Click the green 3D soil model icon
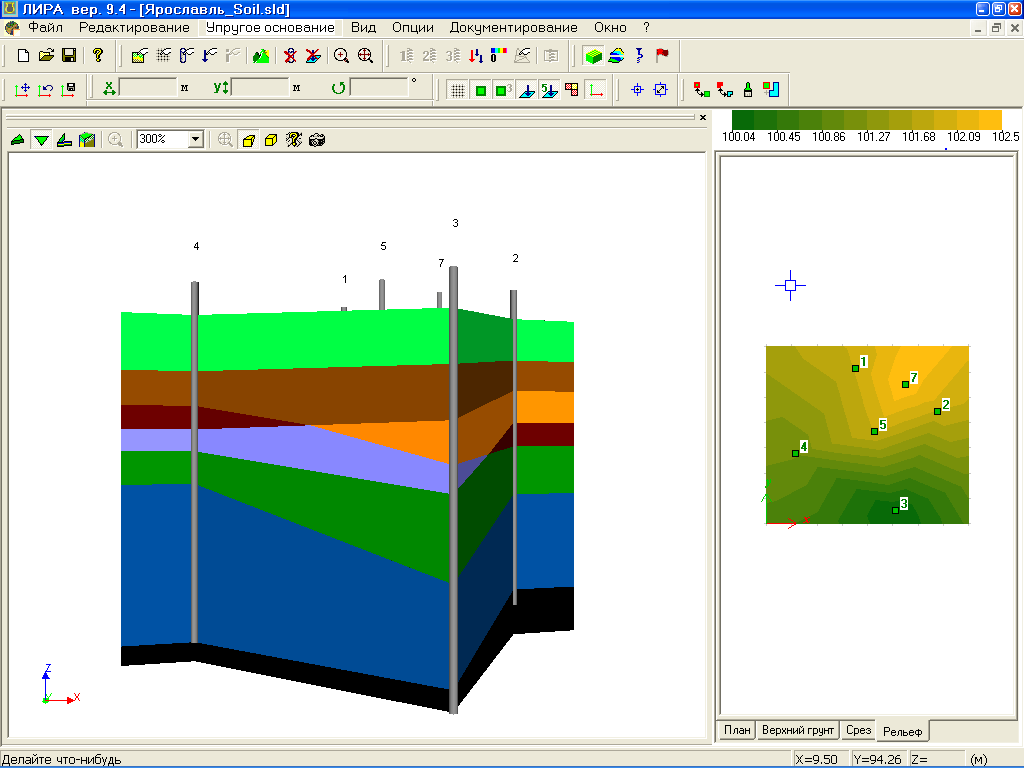Viewport: 1024px width, 768px height. [593, 56]
